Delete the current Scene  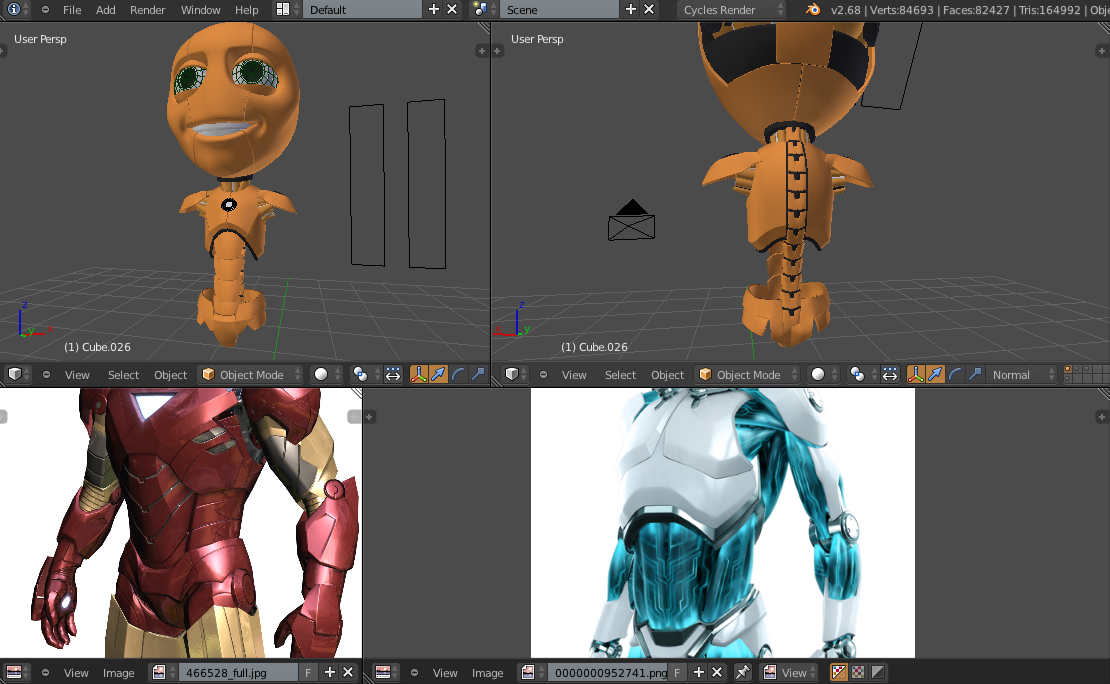[648, 9]
